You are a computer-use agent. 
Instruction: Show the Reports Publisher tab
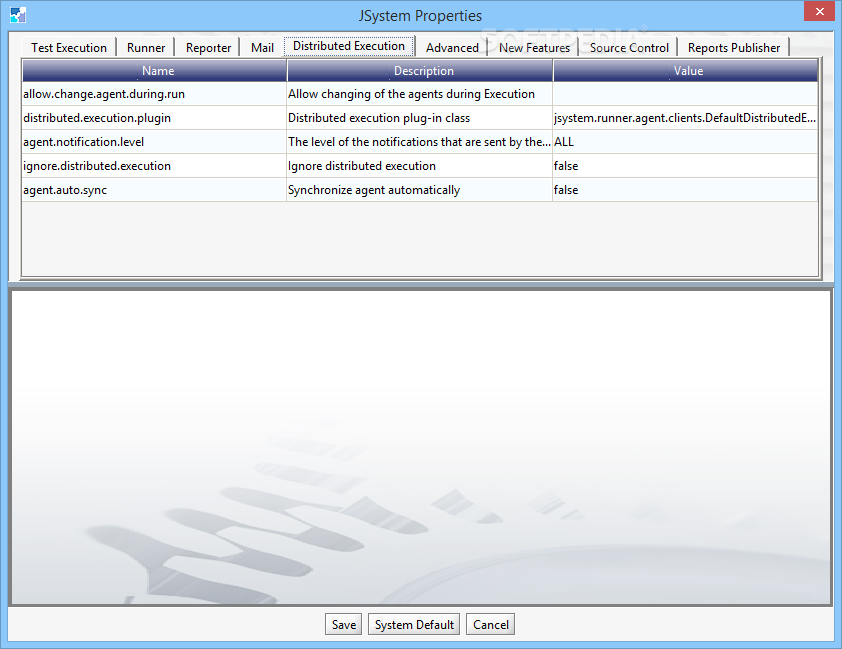tap(734, 48)
